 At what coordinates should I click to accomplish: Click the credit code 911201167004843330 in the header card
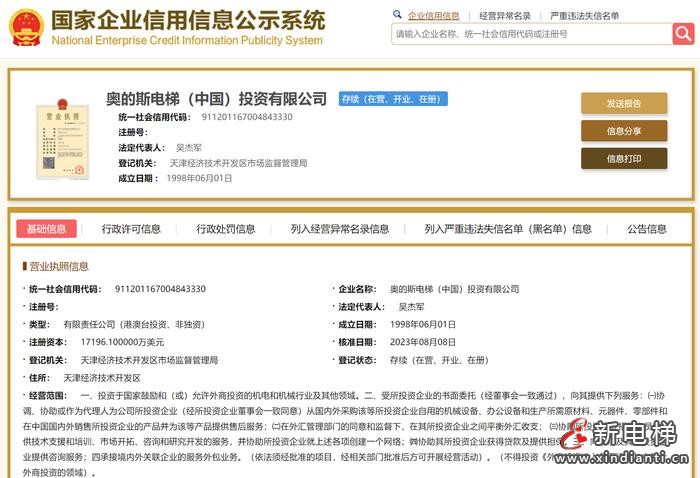pyautogui.click(x=247, y=117)
